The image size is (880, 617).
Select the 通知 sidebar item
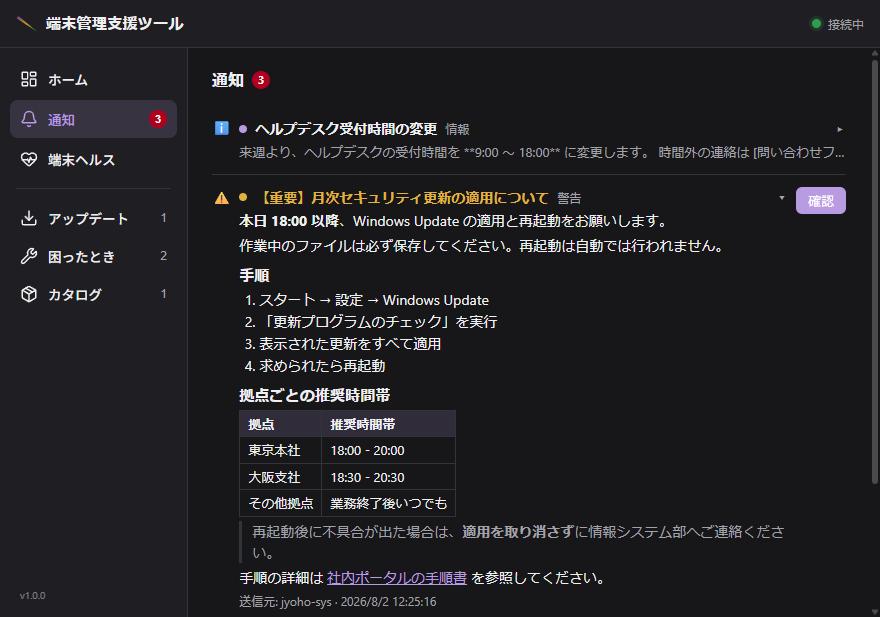[x=94, y=119]
